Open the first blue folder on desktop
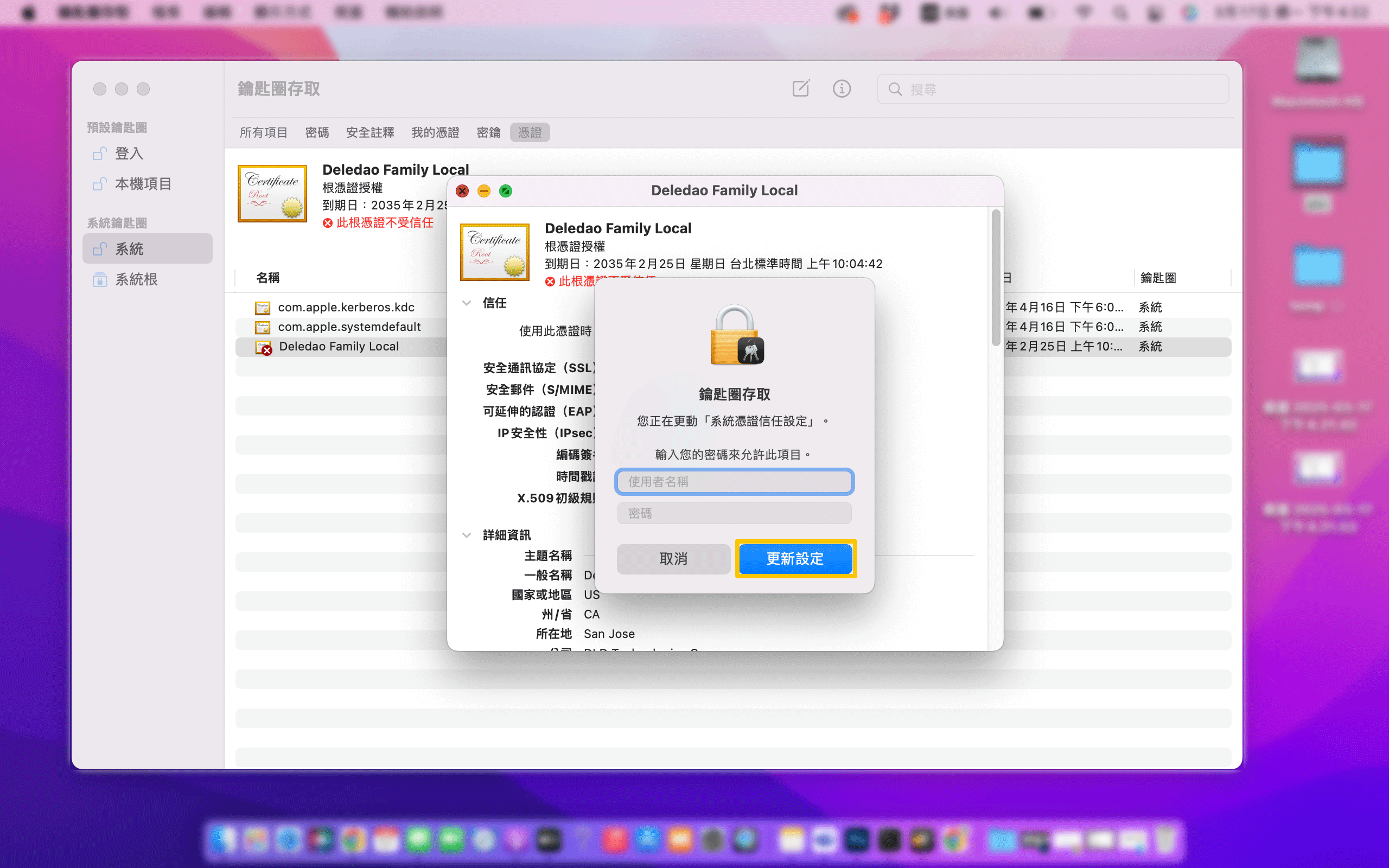The image size is (1389, 868). tap(1318, 164)
